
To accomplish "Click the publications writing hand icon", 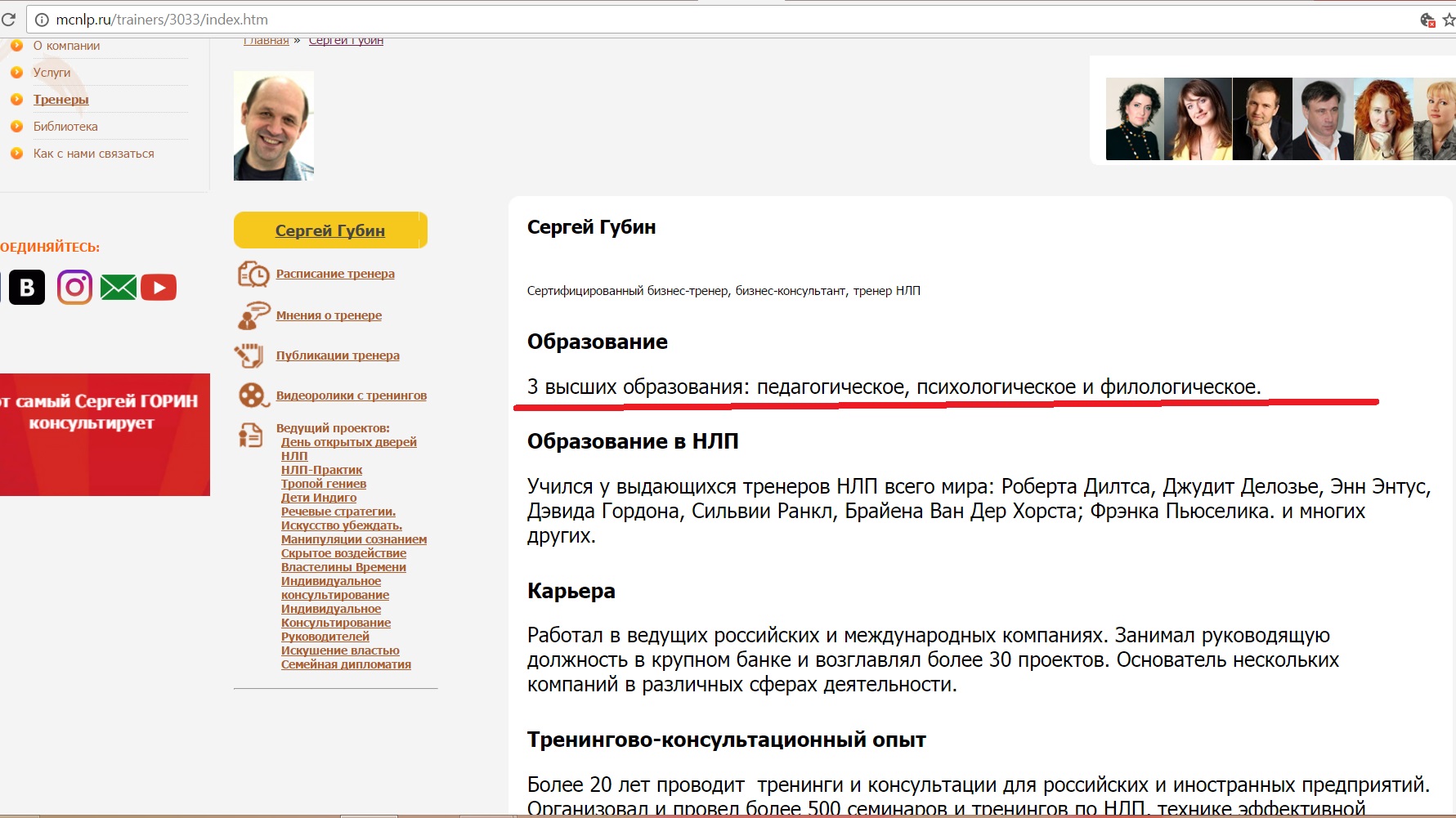I will click(250, 355).
